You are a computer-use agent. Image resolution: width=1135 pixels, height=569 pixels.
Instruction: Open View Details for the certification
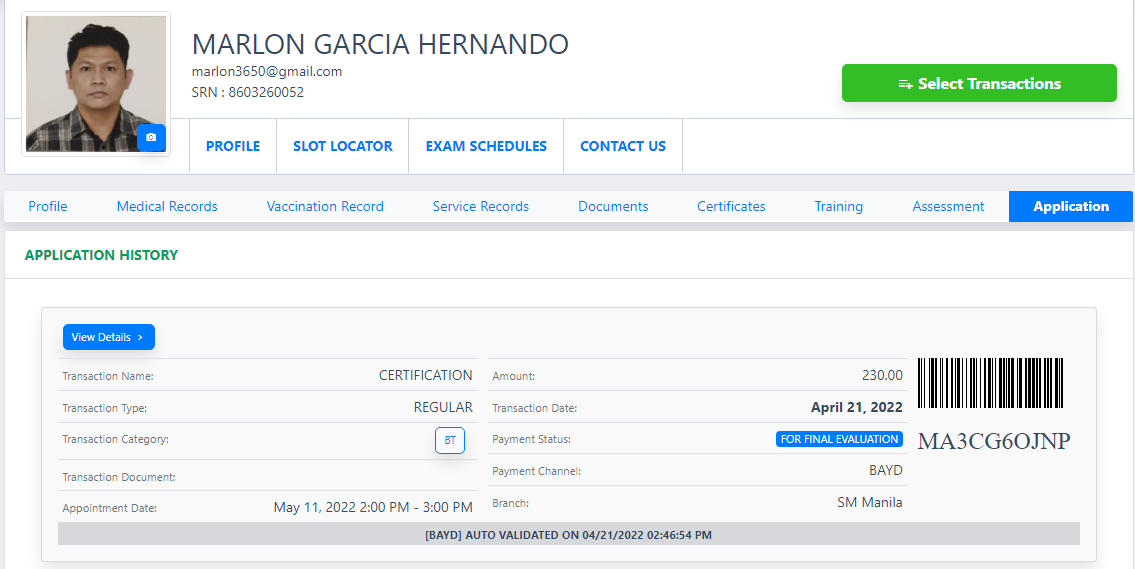click(108, 337)
